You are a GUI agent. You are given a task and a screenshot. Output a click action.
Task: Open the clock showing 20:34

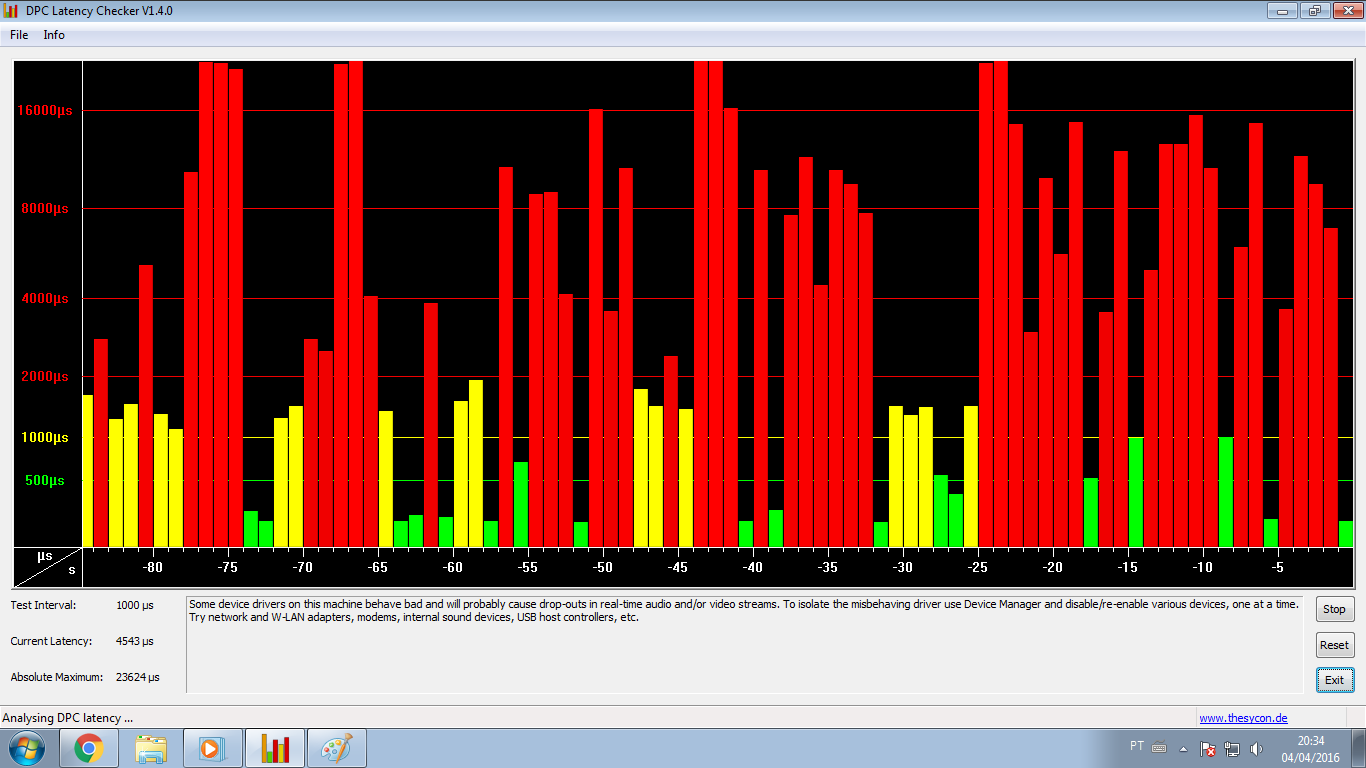(1310, 749)
